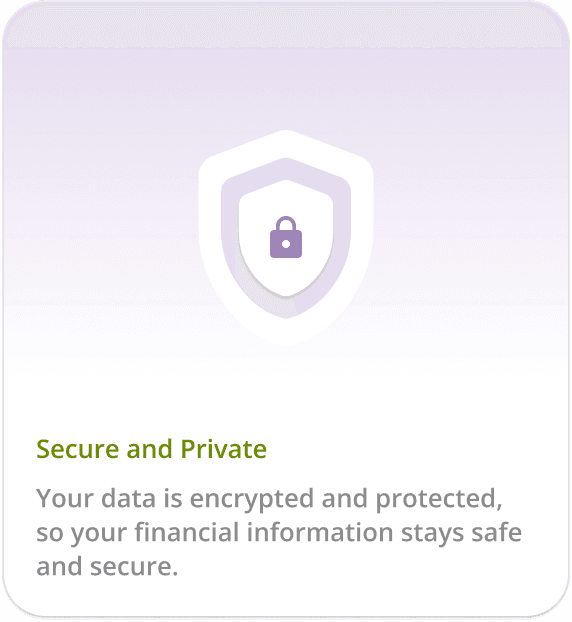Click the bottom tip of the shield
572x622 pixels.
286,340
